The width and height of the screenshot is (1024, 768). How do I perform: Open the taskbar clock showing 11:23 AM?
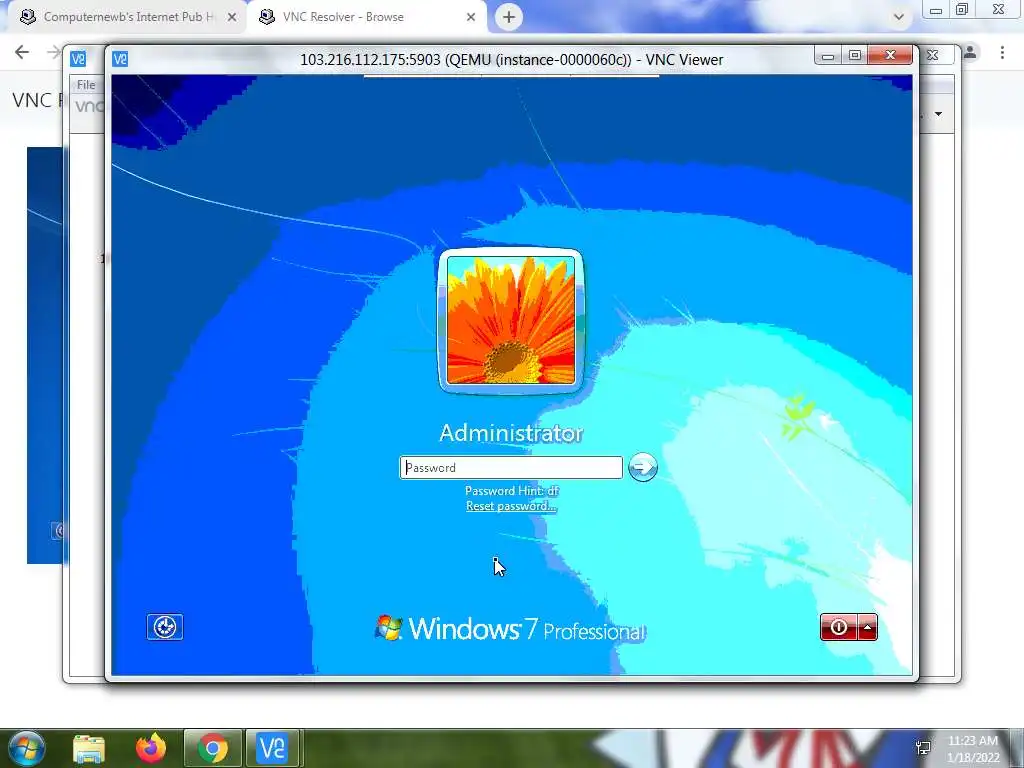(973, 749)
